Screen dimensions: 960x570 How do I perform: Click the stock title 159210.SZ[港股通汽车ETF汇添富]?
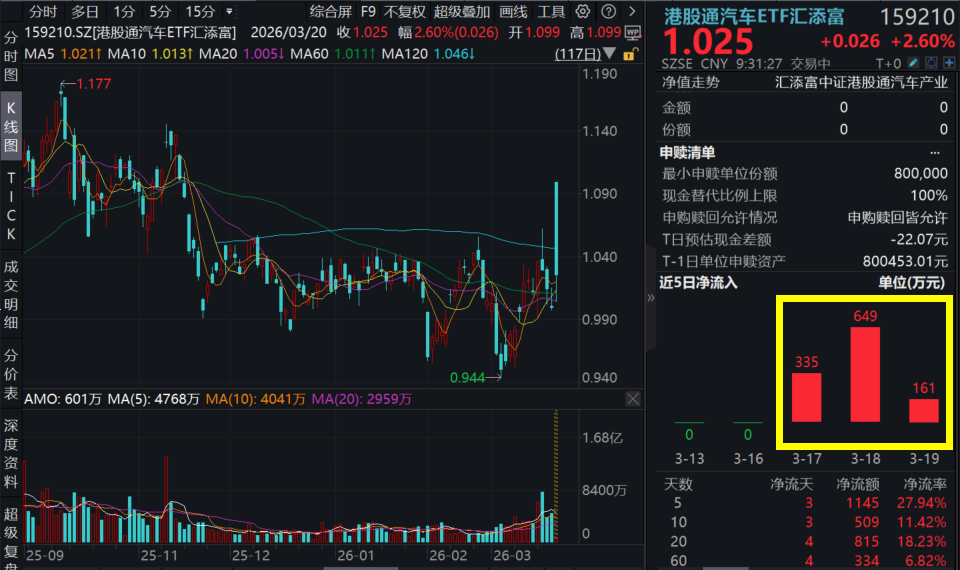[x=130, y=32]
